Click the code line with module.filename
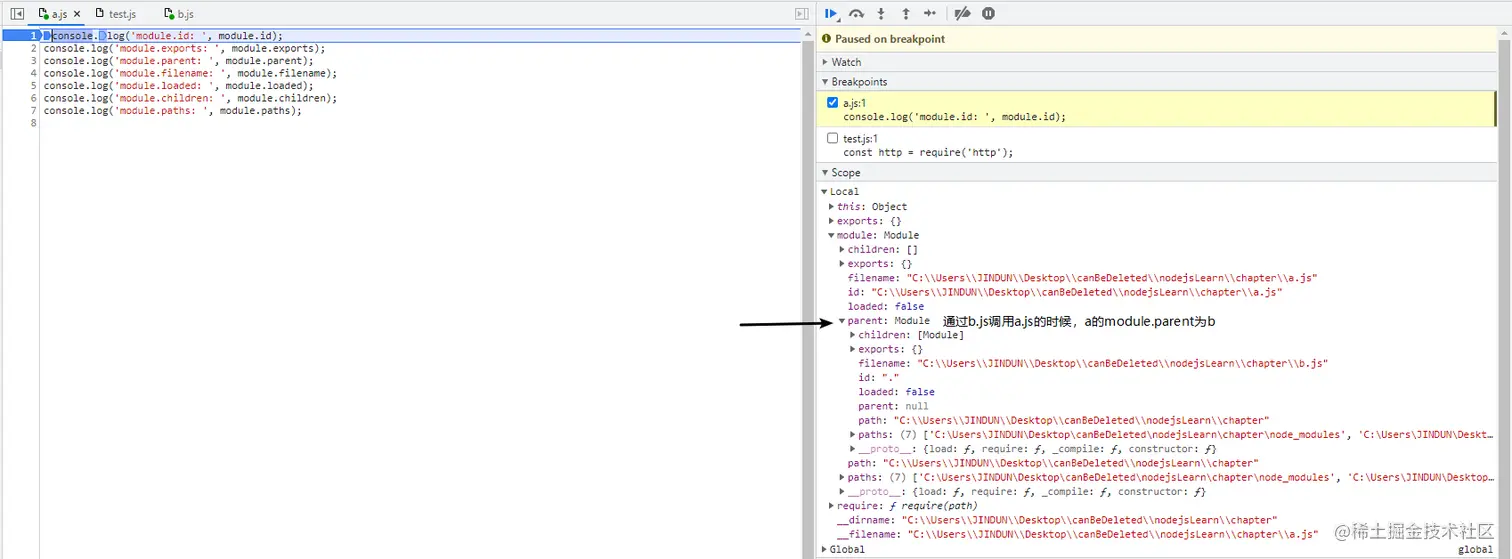 [190, 73]
